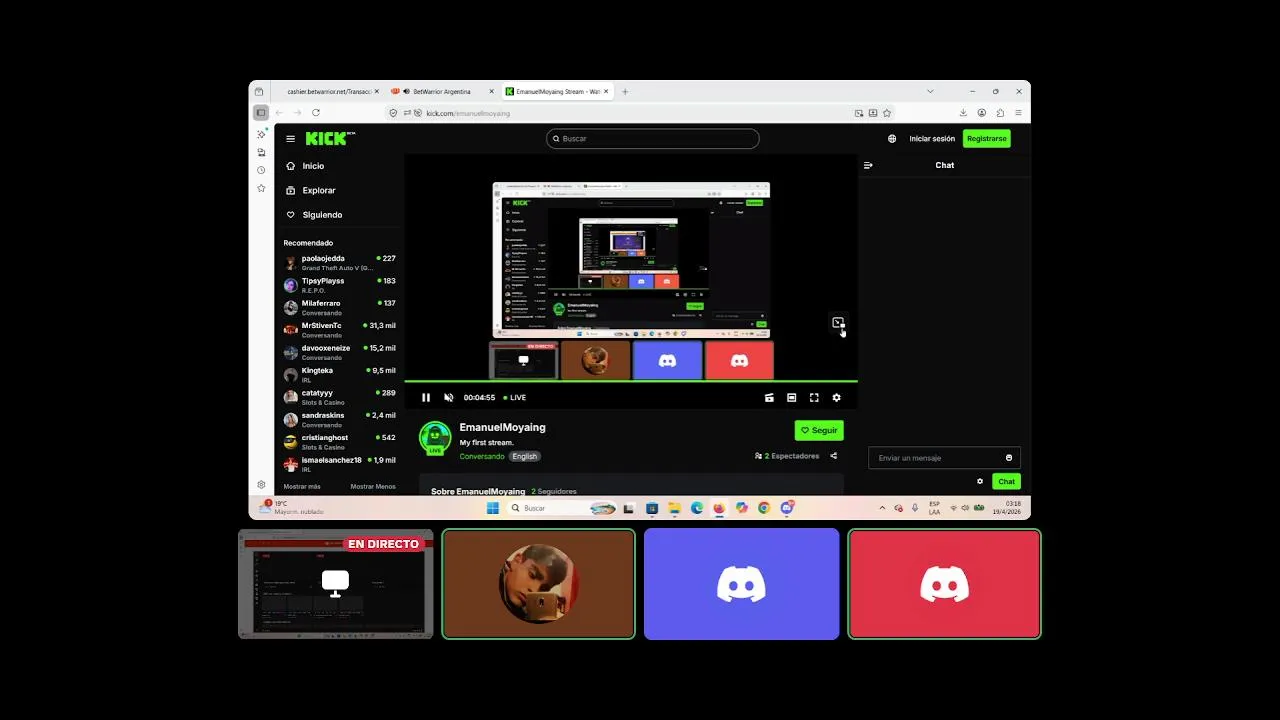
Task: Select the blue Discord participant tile
Action: [x=742, y=584]
